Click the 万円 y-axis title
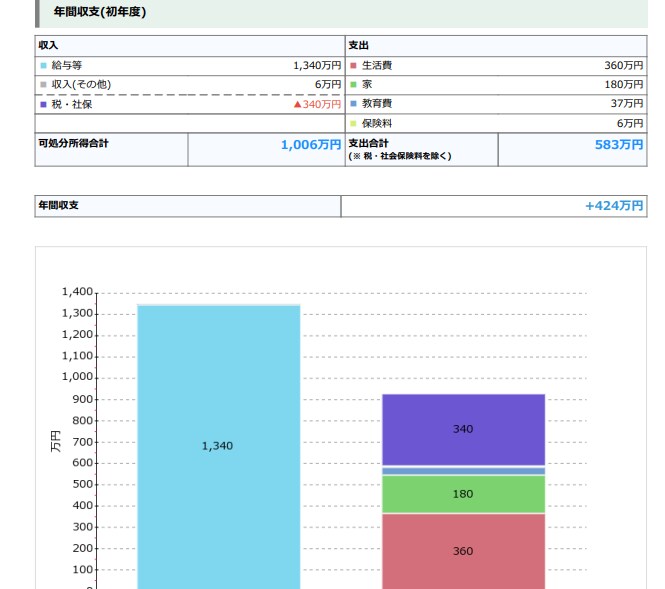The image size is (665, 589). [56, 441]
